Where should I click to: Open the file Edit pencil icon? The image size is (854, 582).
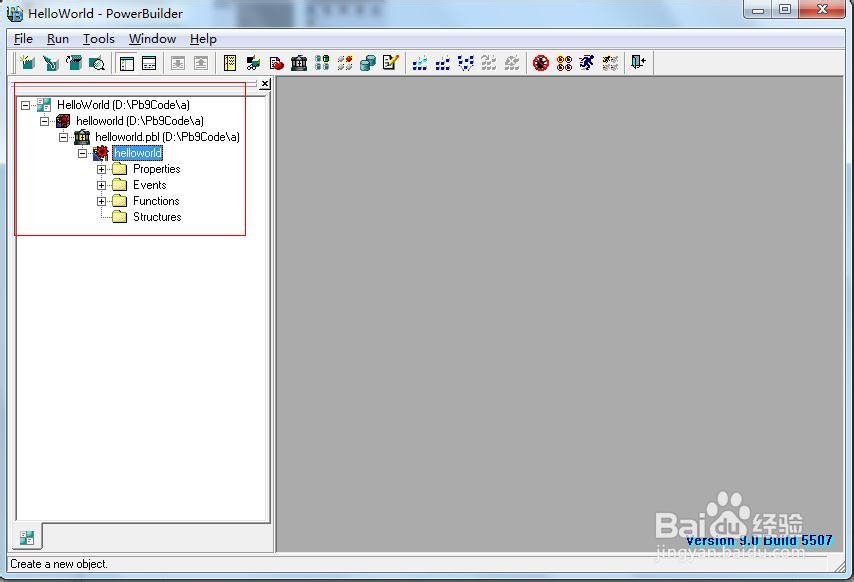click(x=391, y=63)
